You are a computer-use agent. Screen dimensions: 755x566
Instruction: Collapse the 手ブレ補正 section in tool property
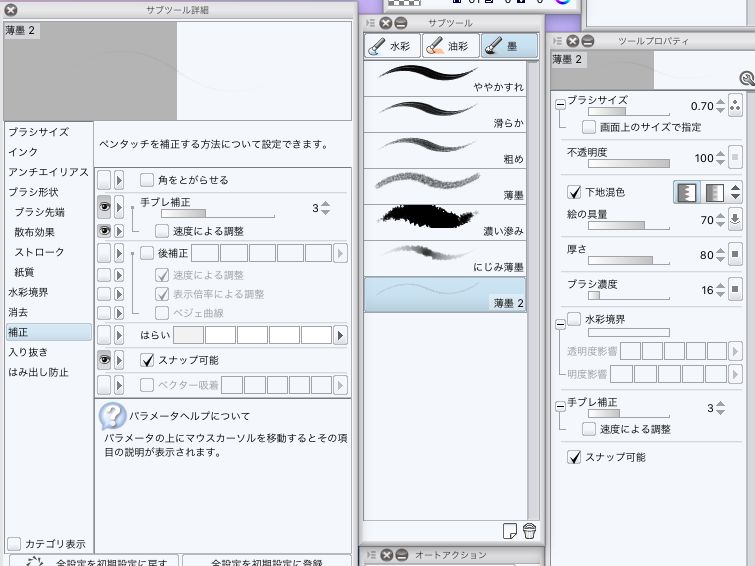pos(560,406)
